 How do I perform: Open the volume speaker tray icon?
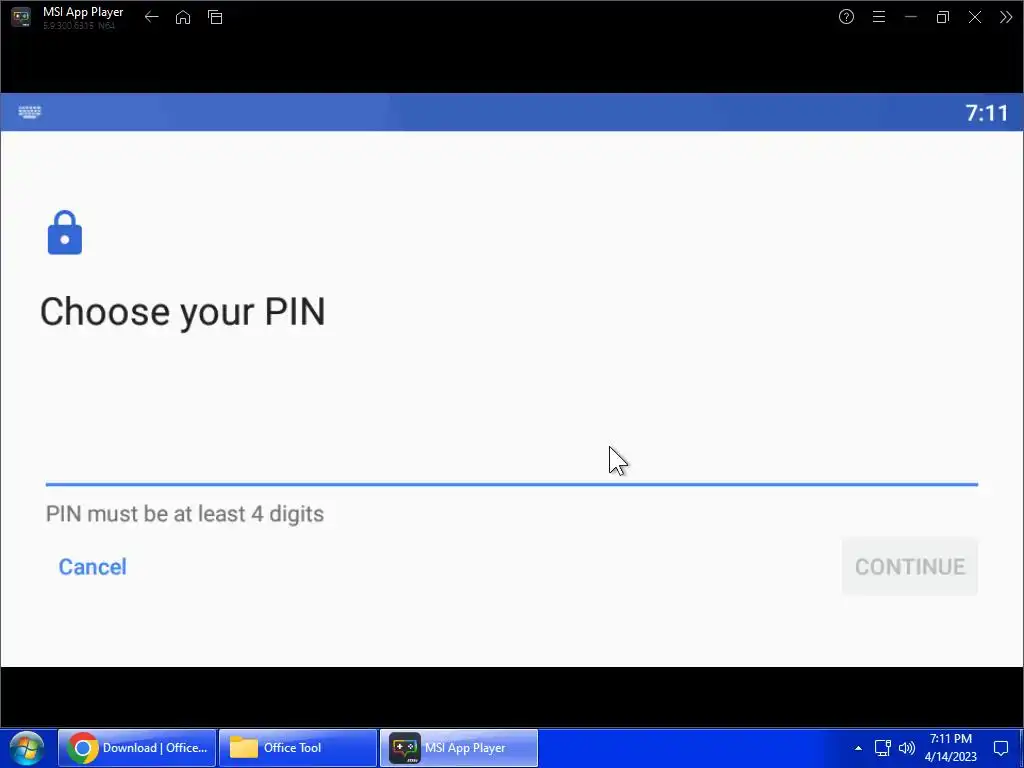[906, 748]
